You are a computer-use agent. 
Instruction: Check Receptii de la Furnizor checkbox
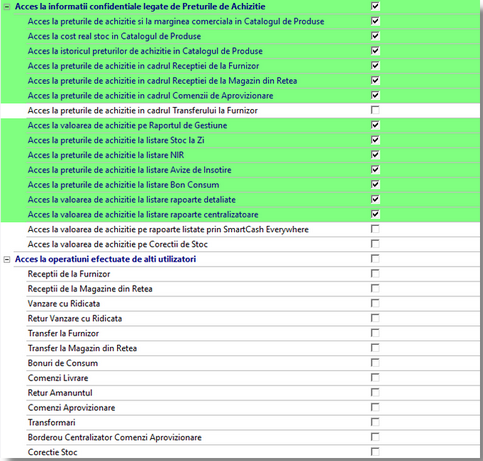(375, 274)
